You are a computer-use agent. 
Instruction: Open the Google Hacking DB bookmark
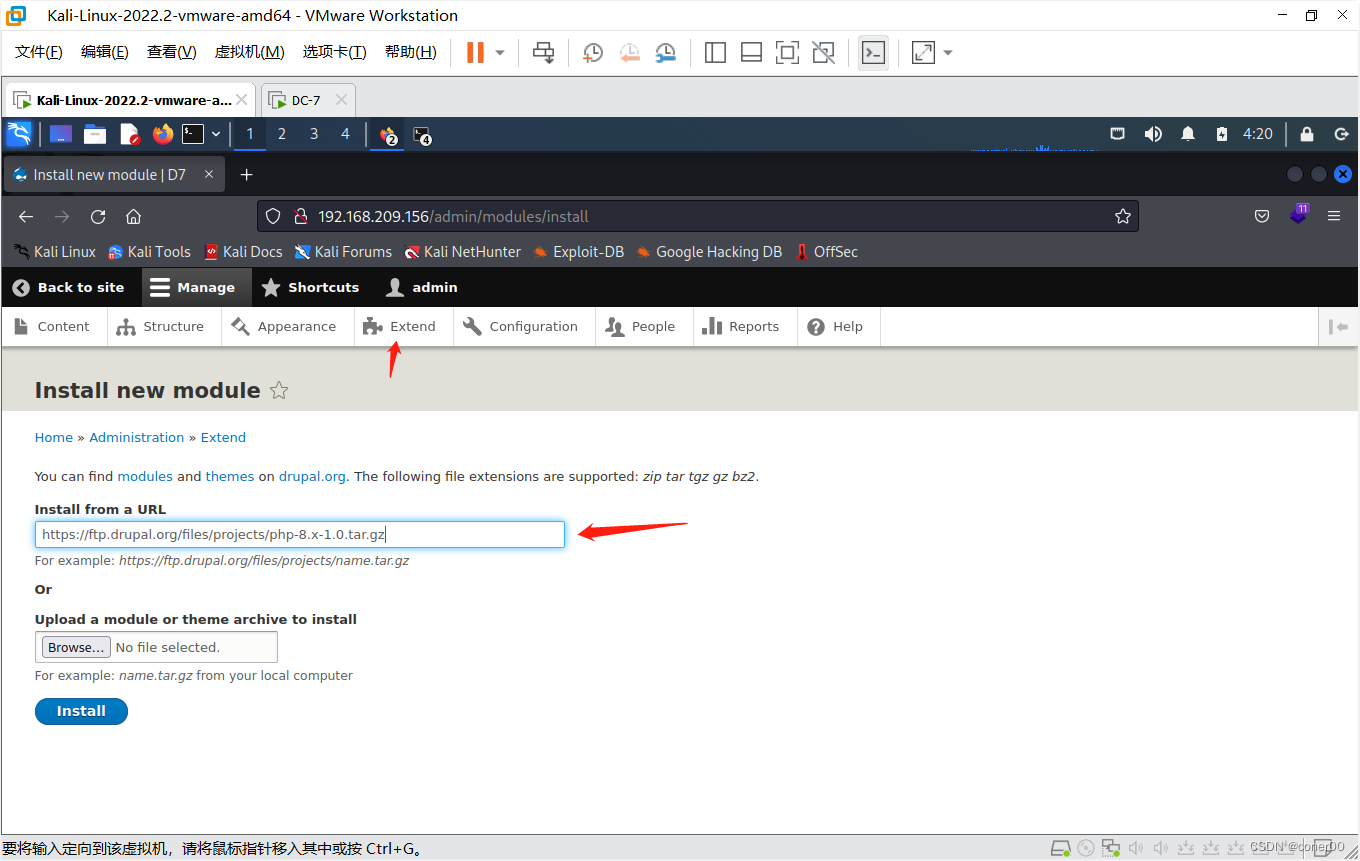709,252
